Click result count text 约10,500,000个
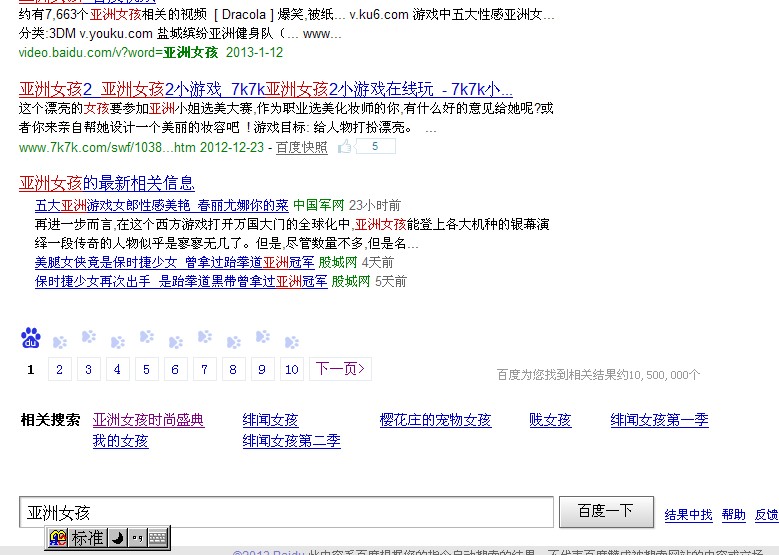 658,375
